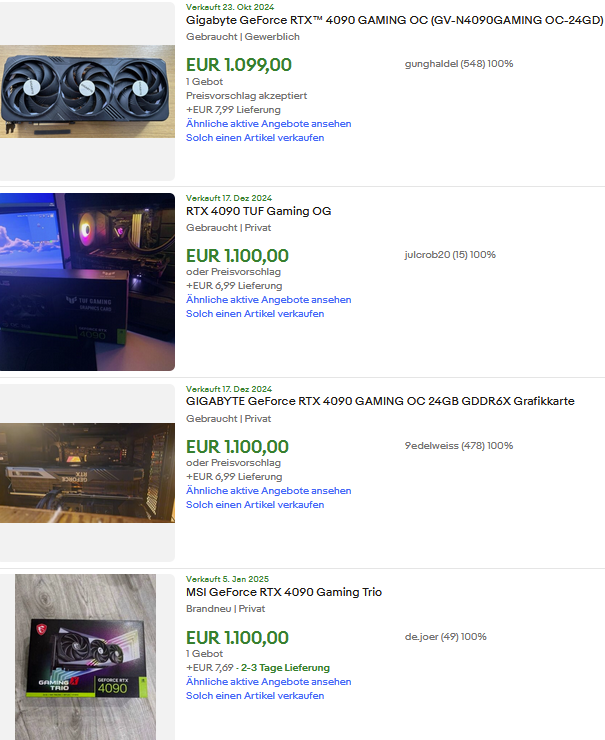Open the RTX 4090 TUF Gaming OG listing title
The image size is (605, 740).
coord(259,211)
